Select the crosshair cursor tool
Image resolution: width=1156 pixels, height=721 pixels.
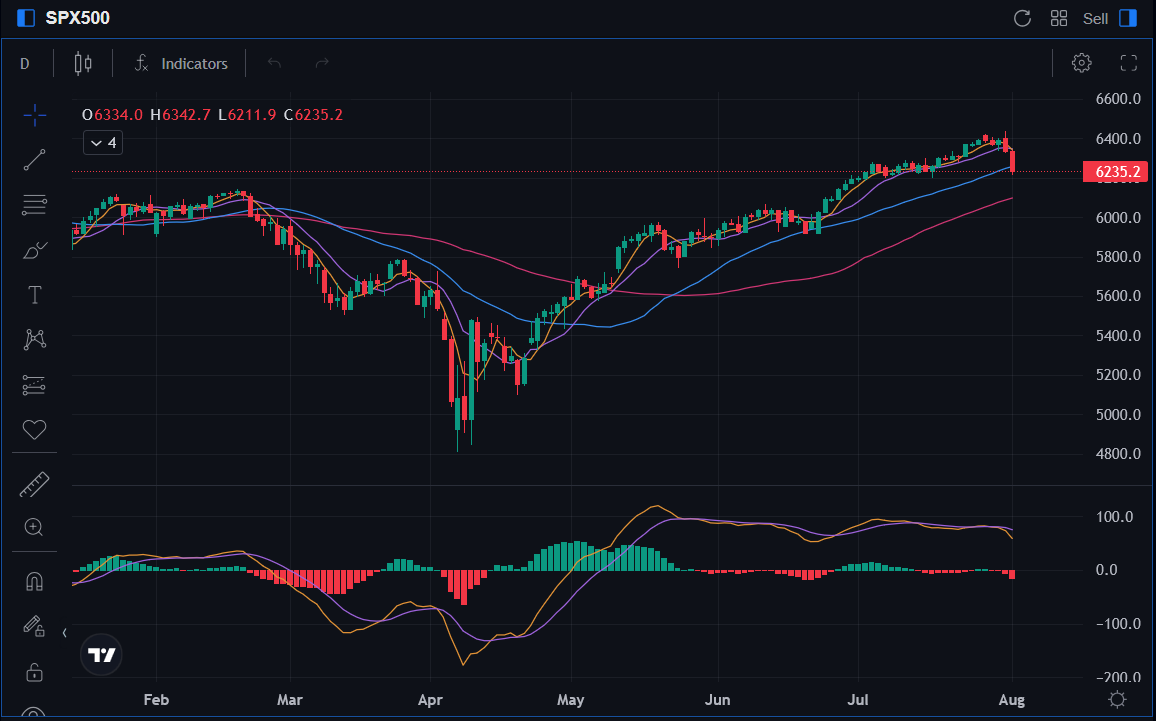click(x=34, y=115)
